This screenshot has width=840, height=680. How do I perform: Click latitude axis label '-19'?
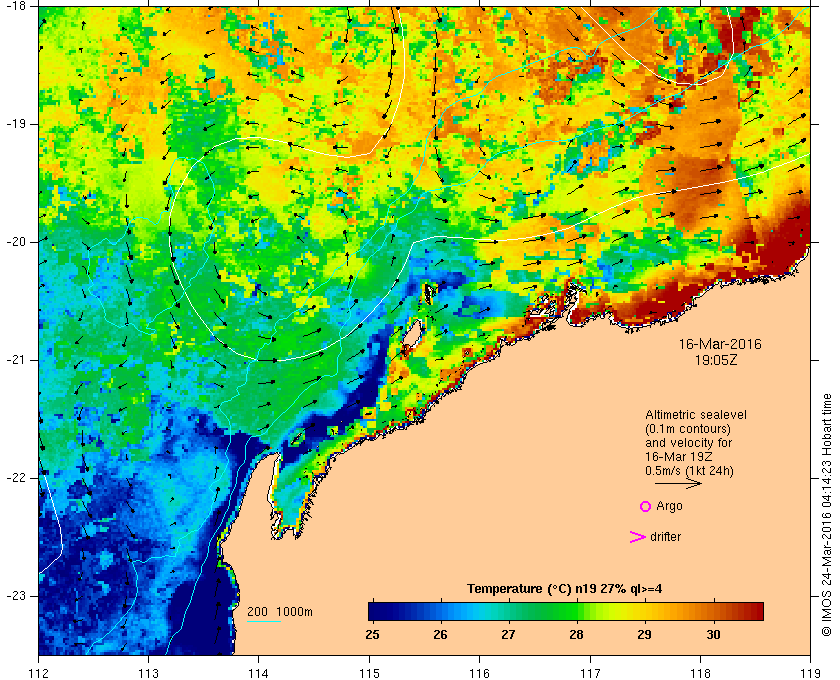15,124
